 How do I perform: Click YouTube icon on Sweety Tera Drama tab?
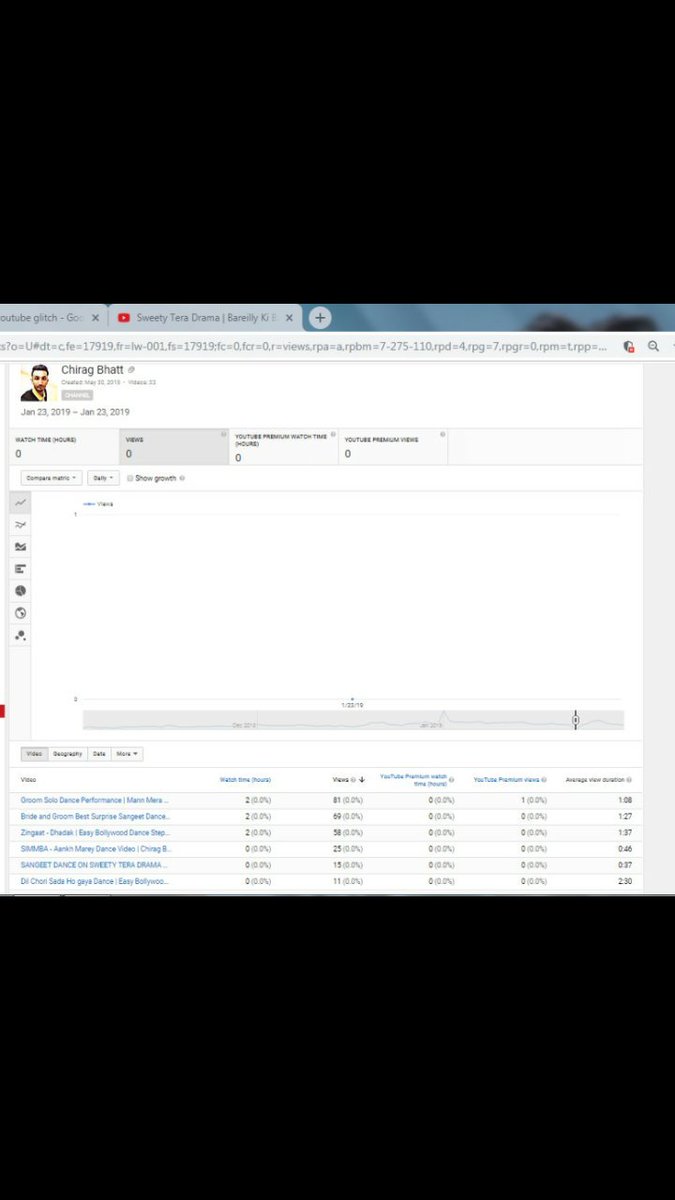coord(124,318)
